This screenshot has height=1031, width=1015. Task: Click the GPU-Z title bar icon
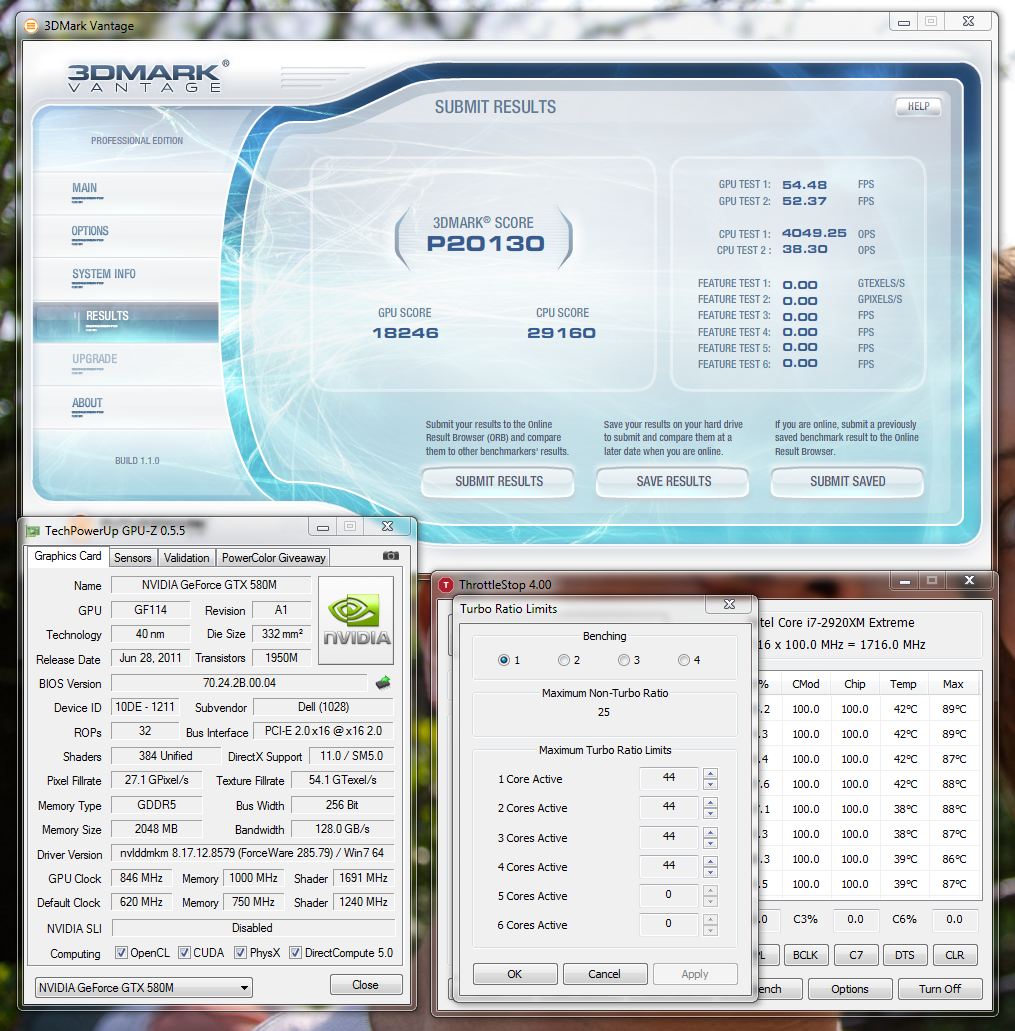click(32, 531)
